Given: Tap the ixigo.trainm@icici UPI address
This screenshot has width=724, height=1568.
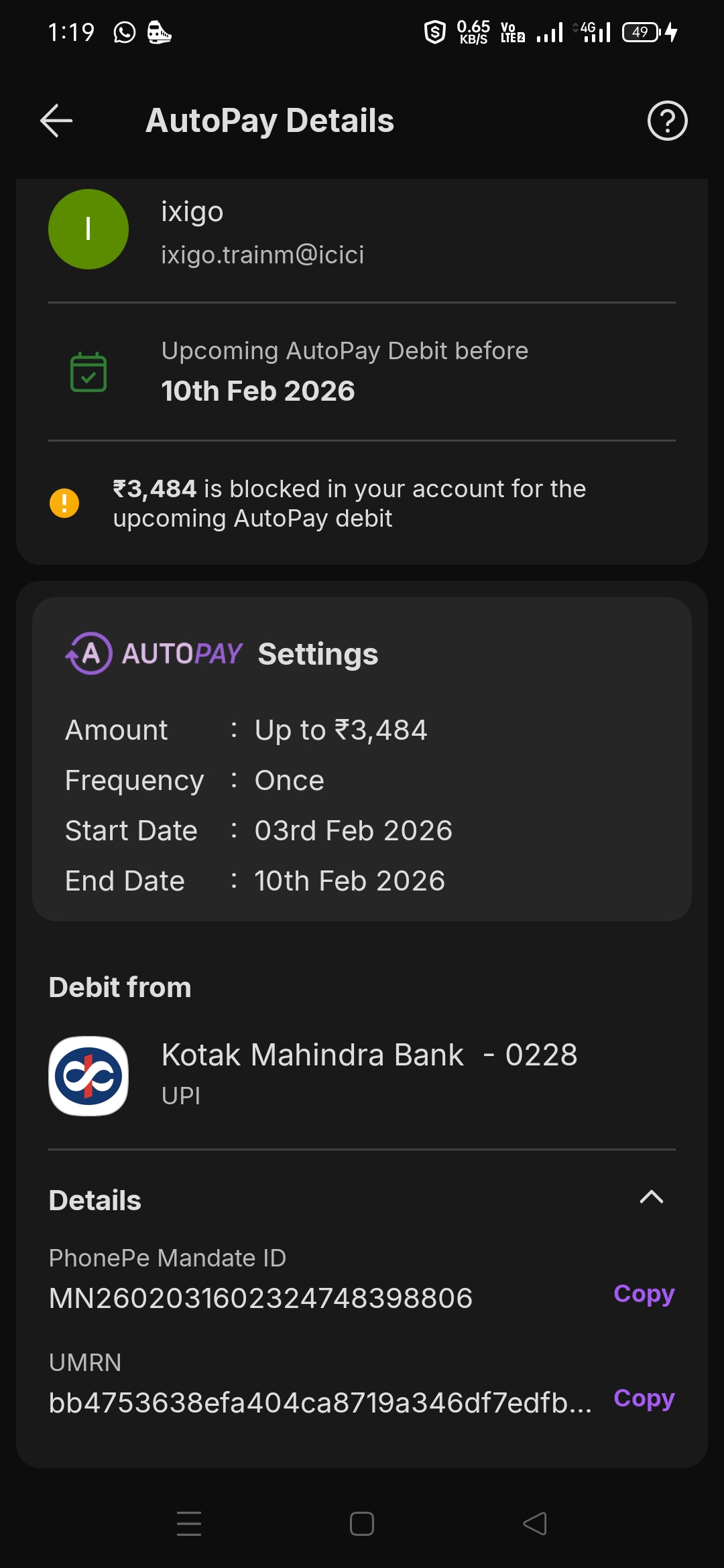Looking at the screenshot, I should [x=262, y=255].
